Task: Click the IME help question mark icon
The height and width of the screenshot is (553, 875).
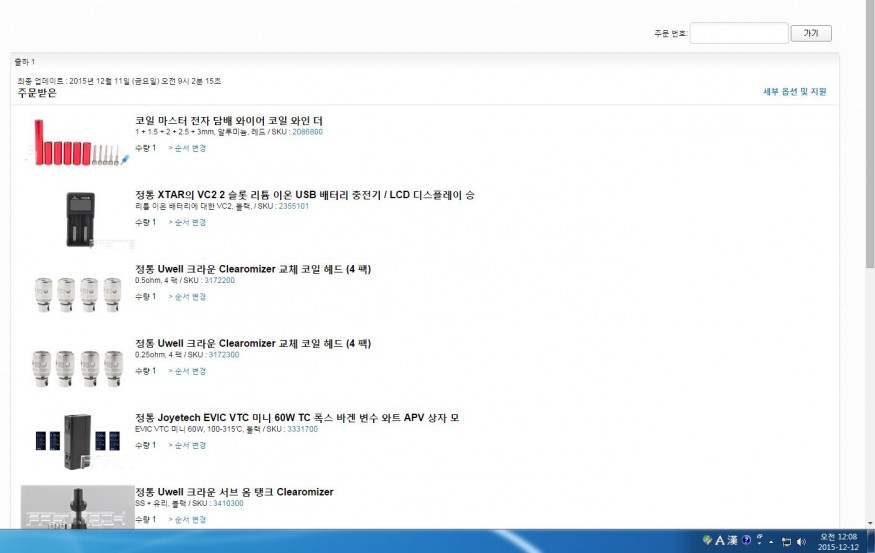Action: pyautogui.click(x=746, y=541)
